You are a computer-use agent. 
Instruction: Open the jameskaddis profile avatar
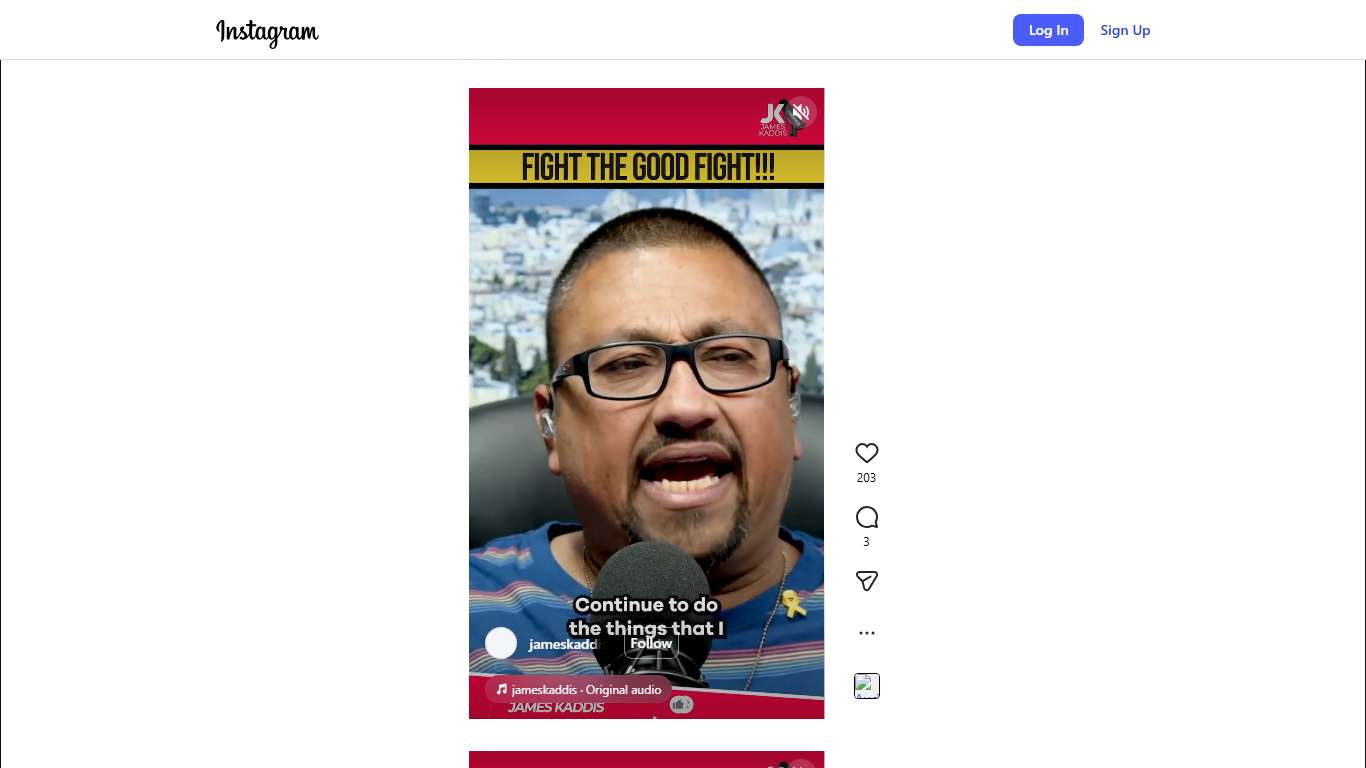tap(501, 643)
